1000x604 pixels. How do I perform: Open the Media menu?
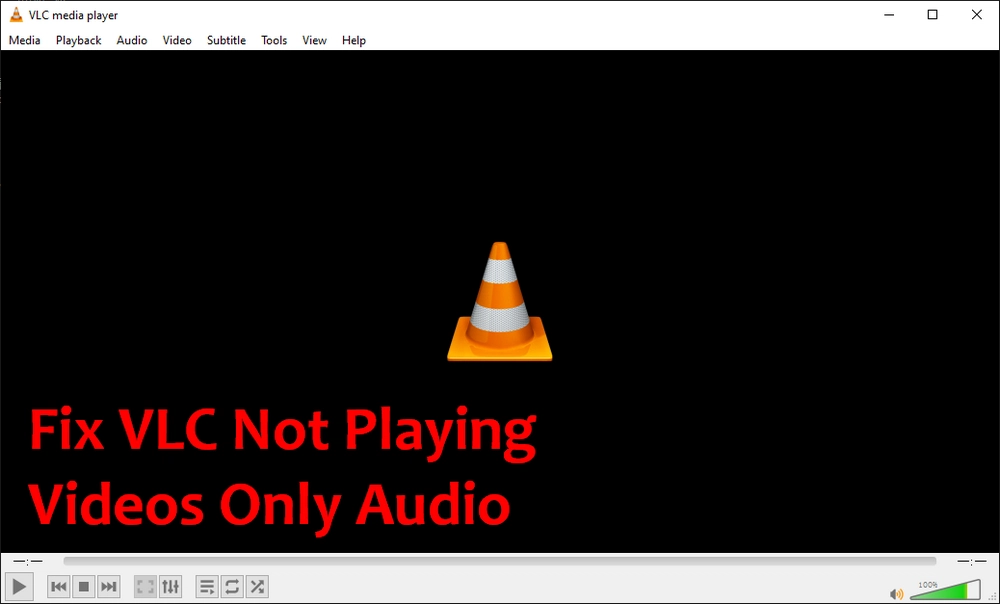tap(24, 40)
